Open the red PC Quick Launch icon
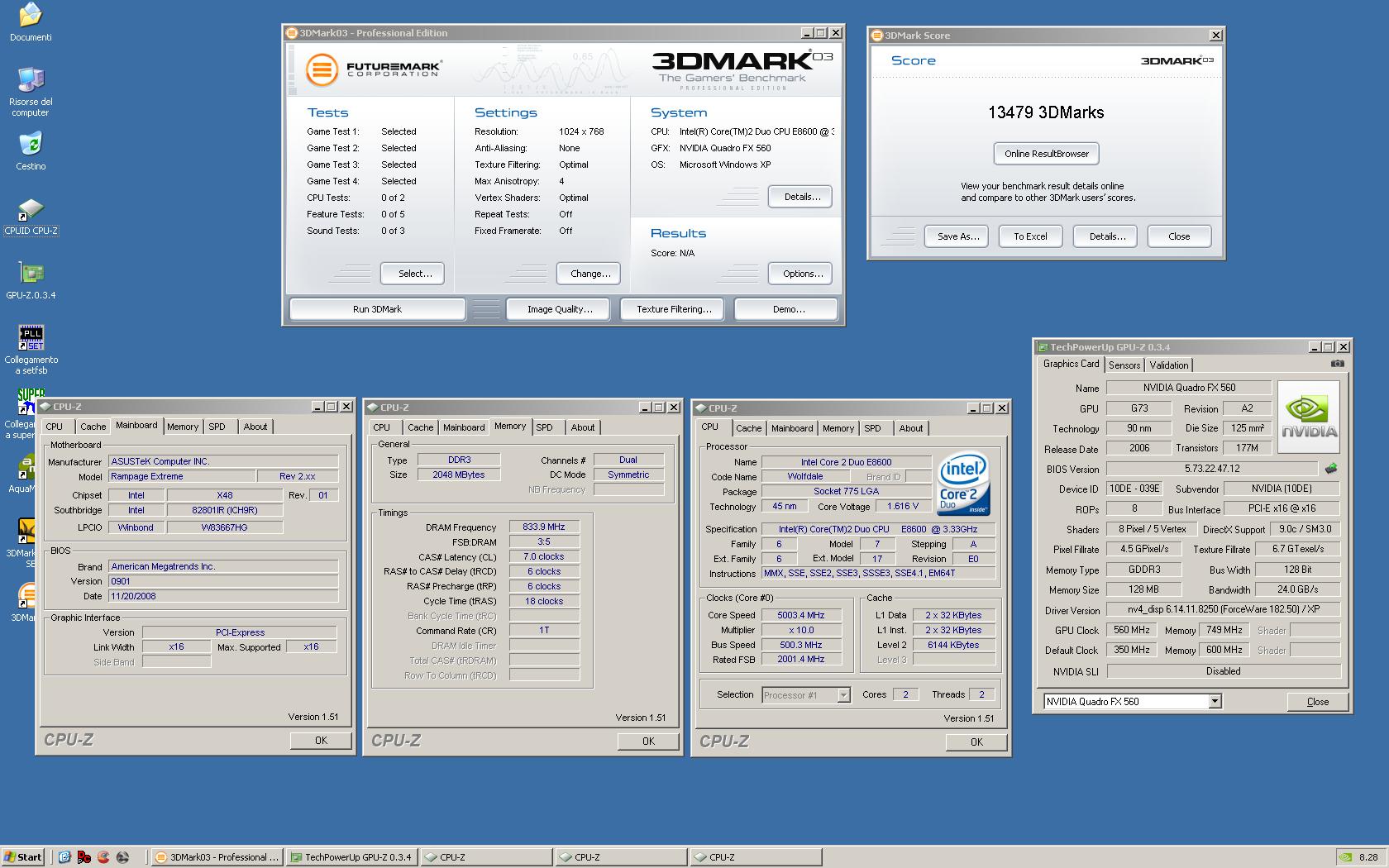1389x868 pixels. (84, 857)
